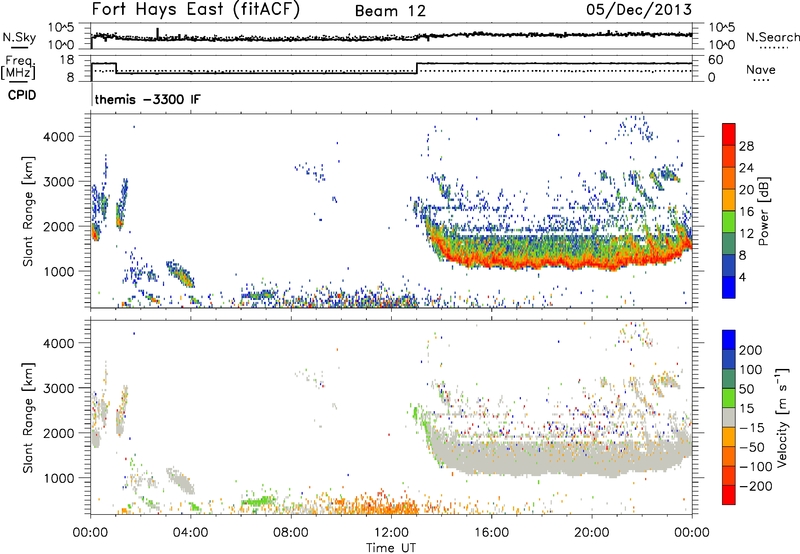Click the -15 tick on velocity colorbar
This screenshot has height=554, width=800.
point(752,427)
